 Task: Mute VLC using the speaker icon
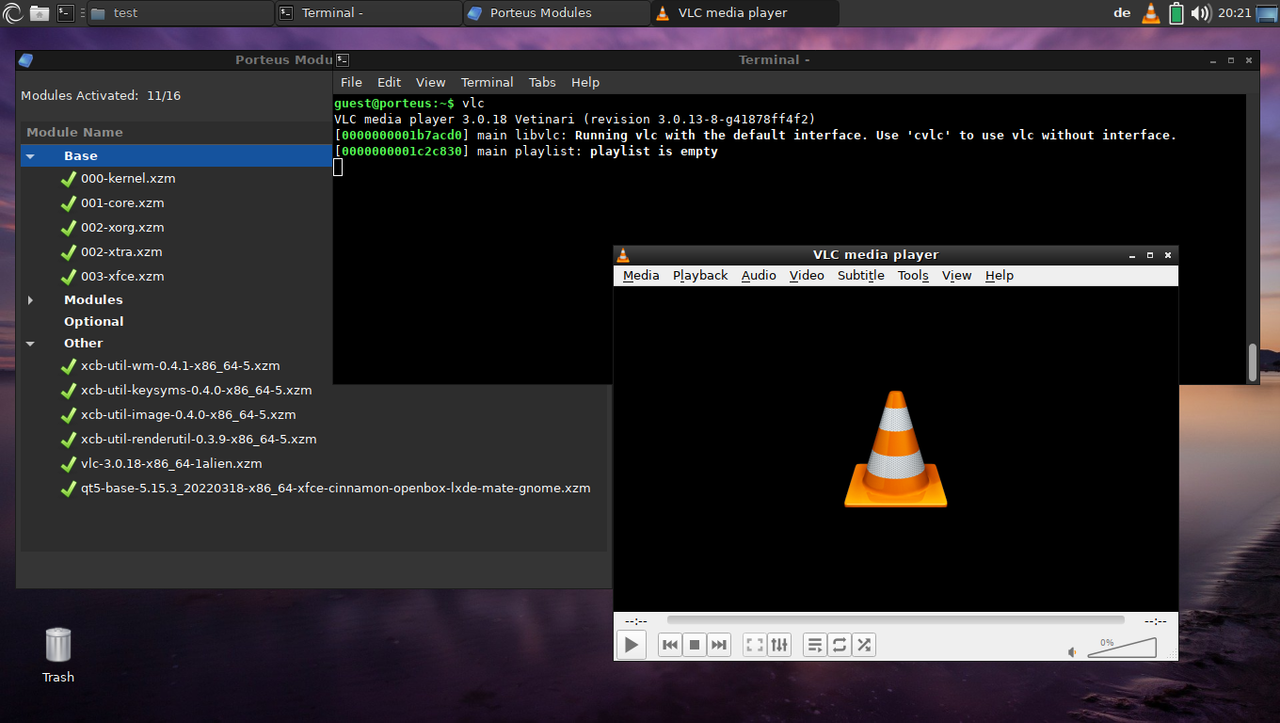tap(1072, 652)
